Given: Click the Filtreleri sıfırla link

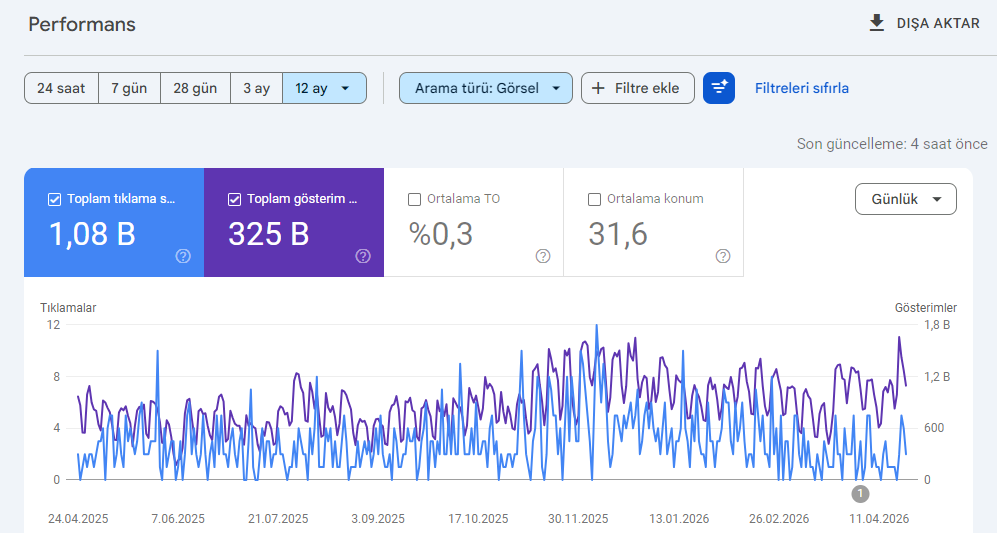Looking at the screenshot, I should 802,88.
